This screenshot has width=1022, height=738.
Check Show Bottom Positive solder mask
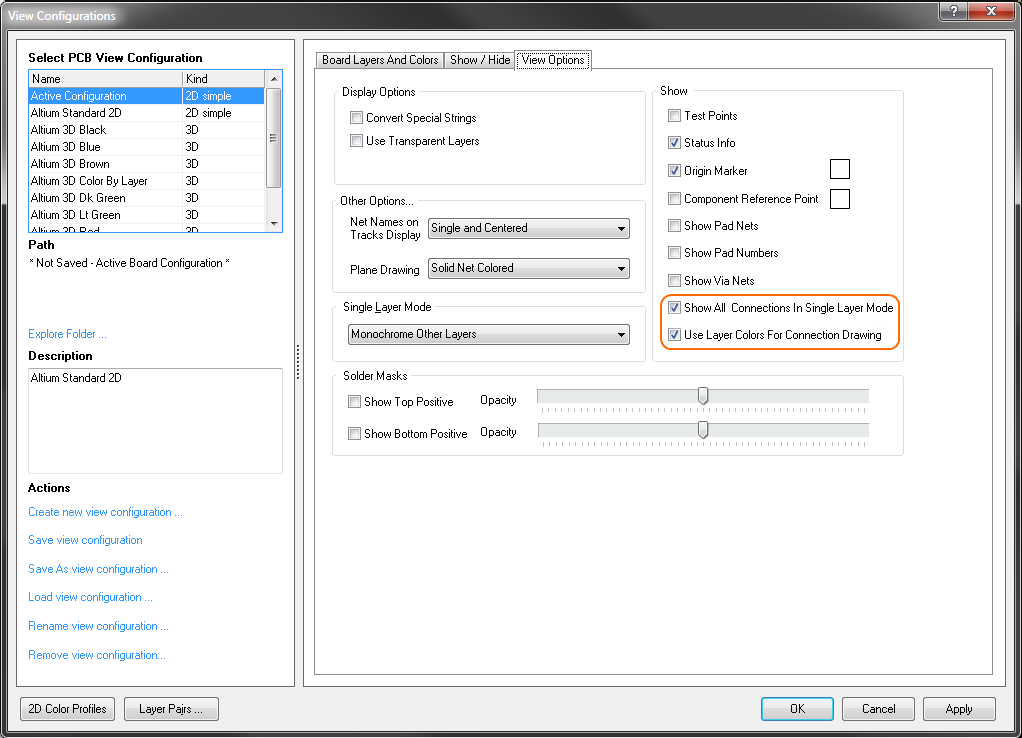click(355, 434)
